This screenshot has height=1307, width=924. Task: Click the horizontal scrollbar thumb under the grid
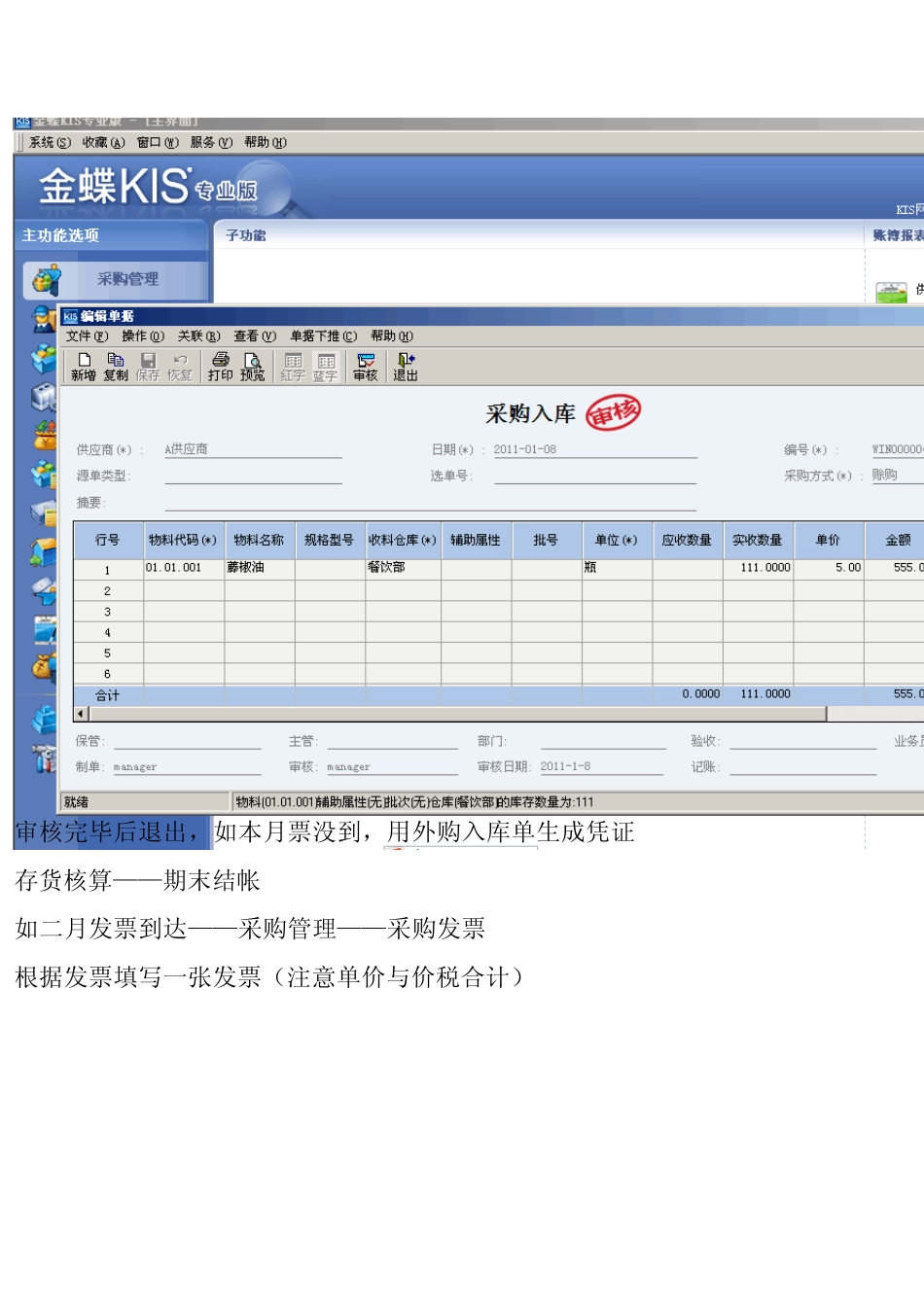457,714
